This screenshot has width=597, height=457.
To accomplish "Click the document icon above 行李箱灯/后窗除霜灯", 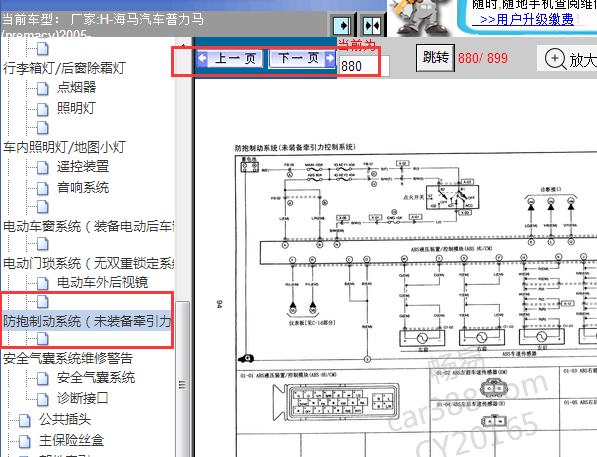I will 43,49.
